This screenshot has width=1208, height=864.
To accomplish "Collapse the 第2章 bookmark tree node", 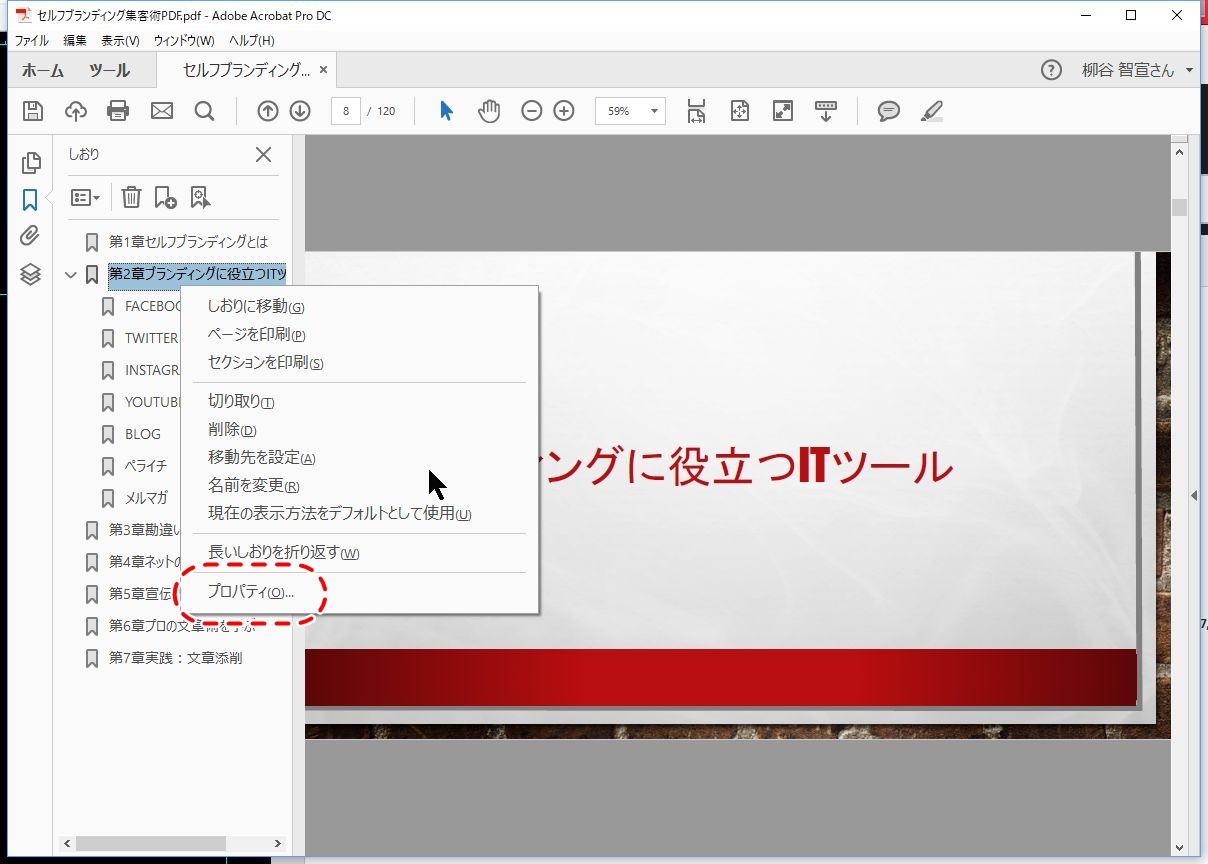I will (x=70, y=274).
